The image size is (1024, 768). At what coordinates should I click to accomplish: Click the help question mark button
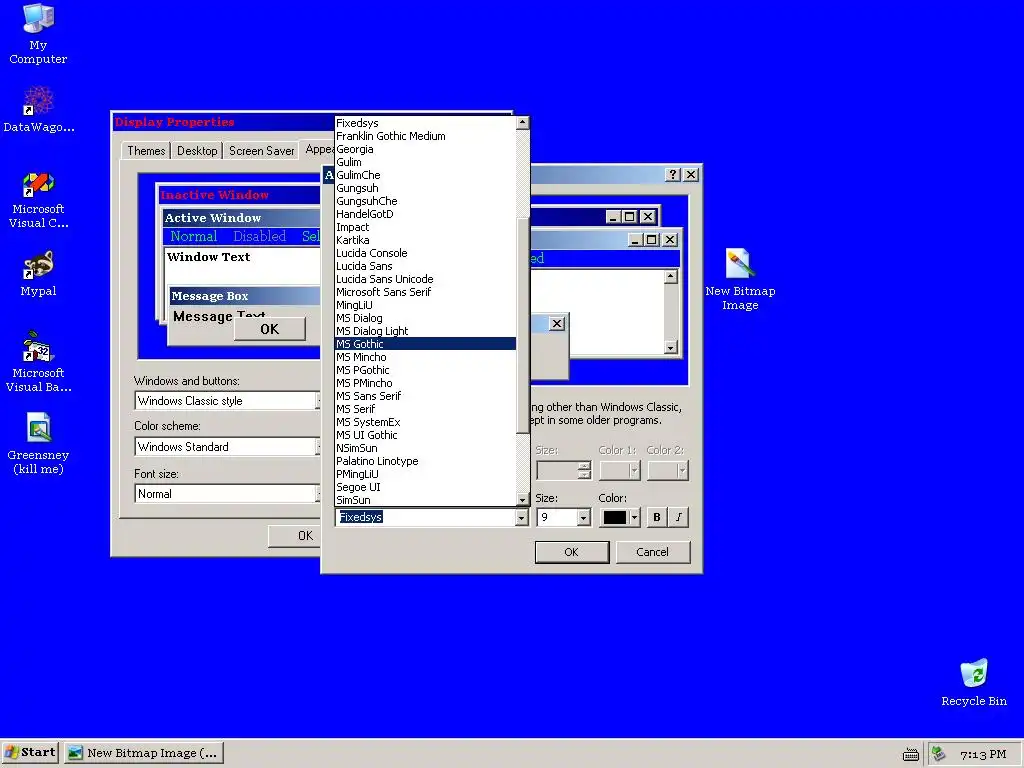click(673, 174)
